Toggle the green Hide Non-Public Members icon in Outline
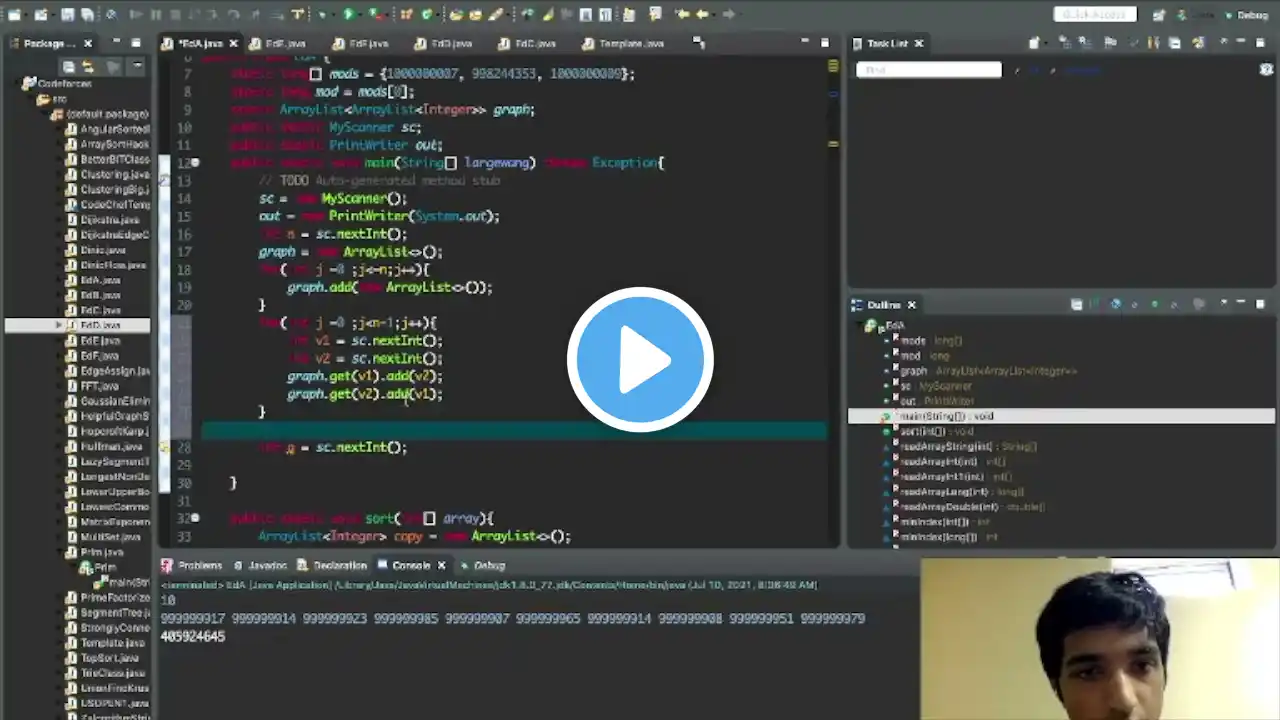Viewport: 1280px width, 720px height. 1155,304
